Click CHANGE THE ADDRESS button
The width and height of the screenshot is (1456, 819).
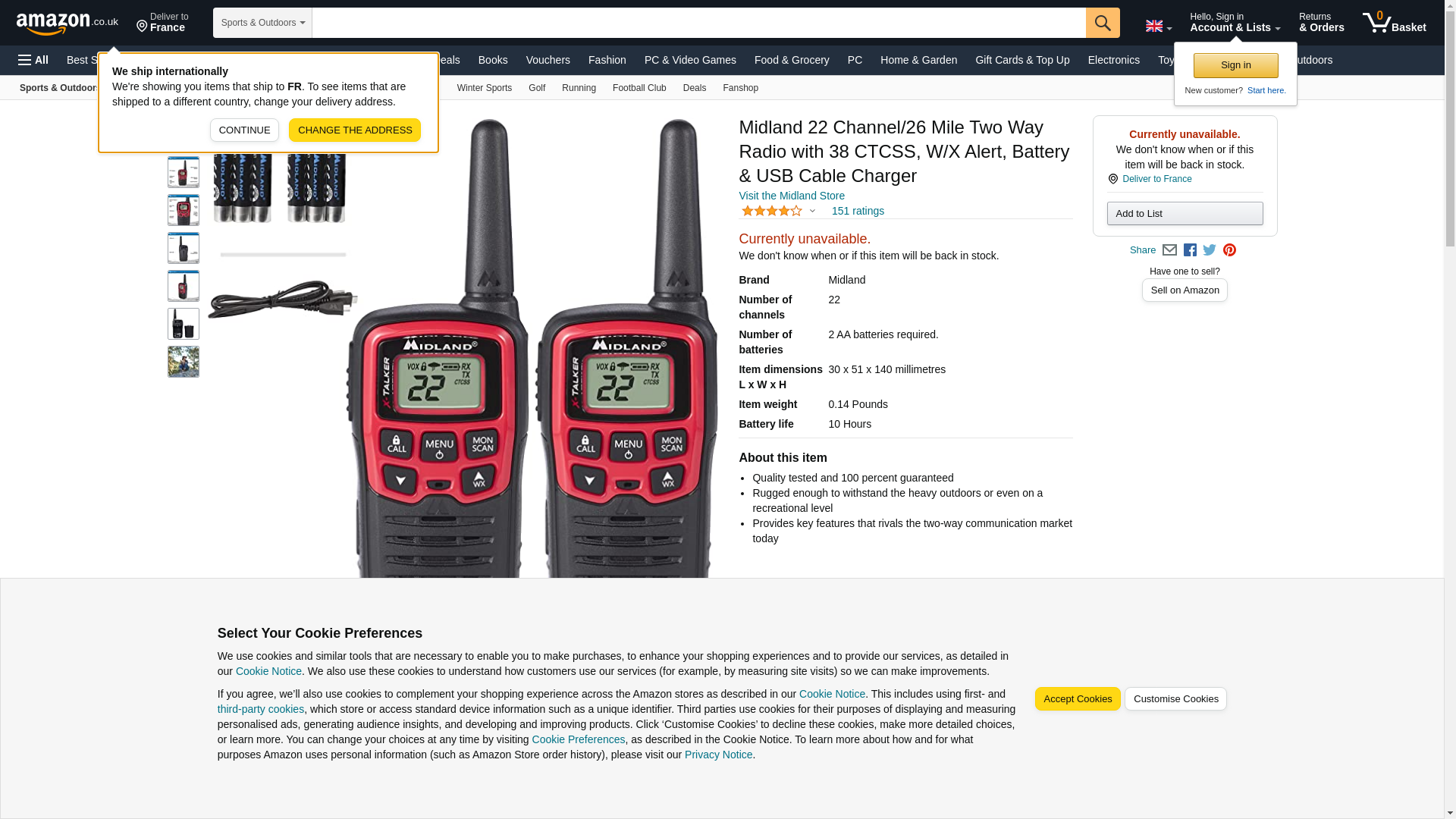coord(355,130)
